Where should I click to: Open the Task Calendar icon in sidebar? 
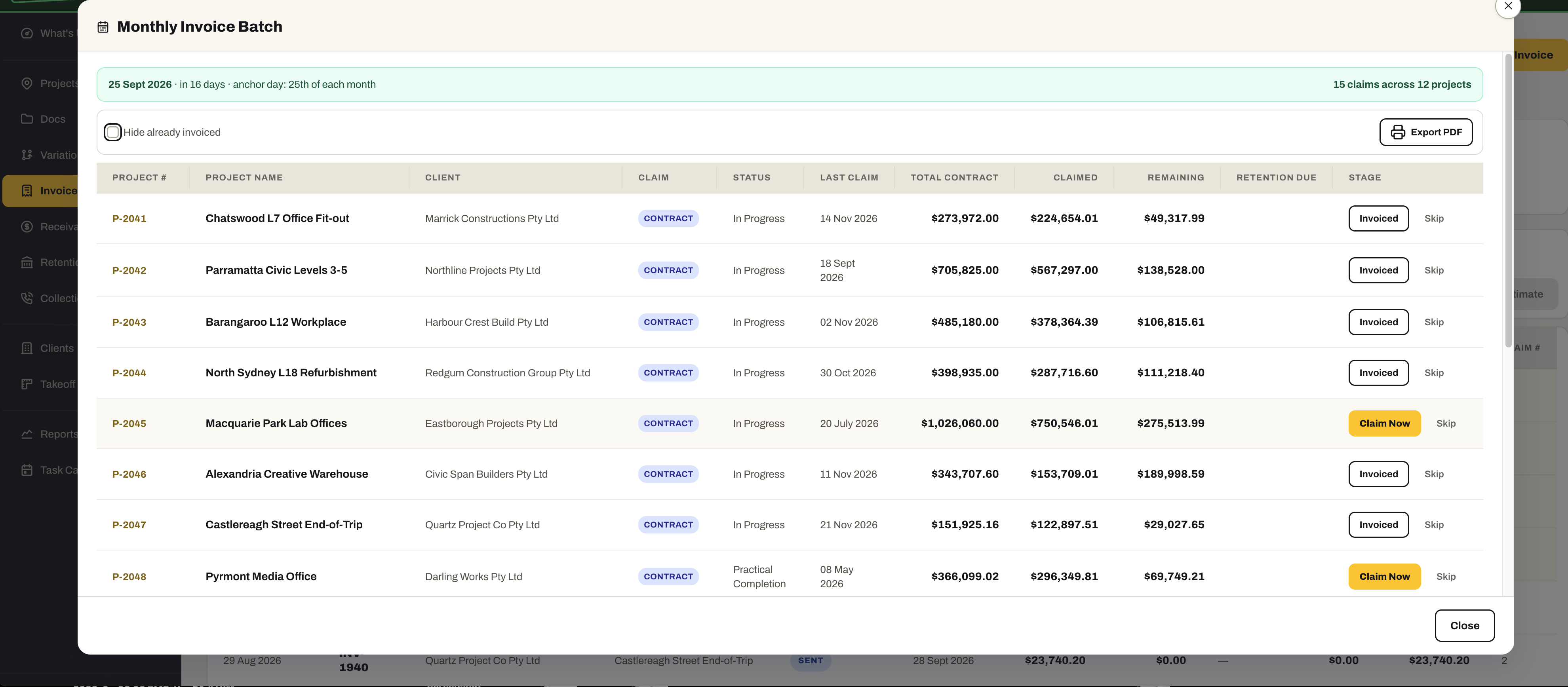click(x=27, y=470)
